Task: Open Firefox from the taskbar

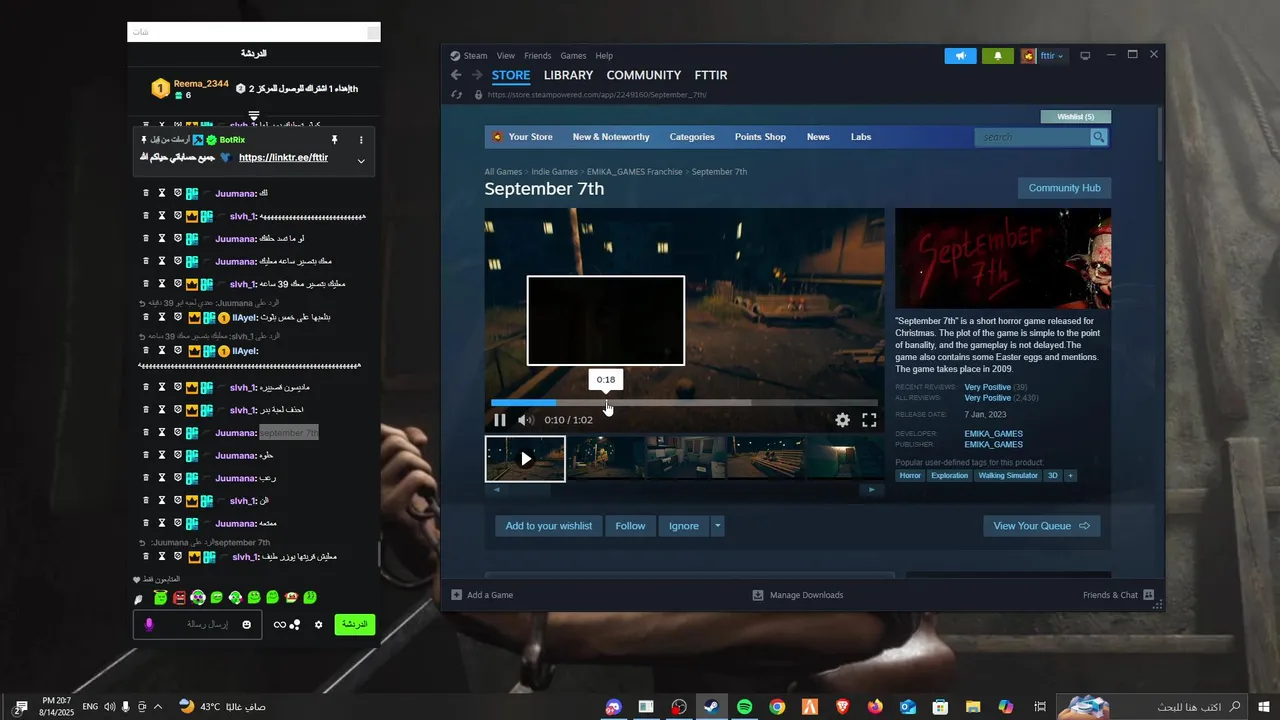Action: click(x=875, y=707)
